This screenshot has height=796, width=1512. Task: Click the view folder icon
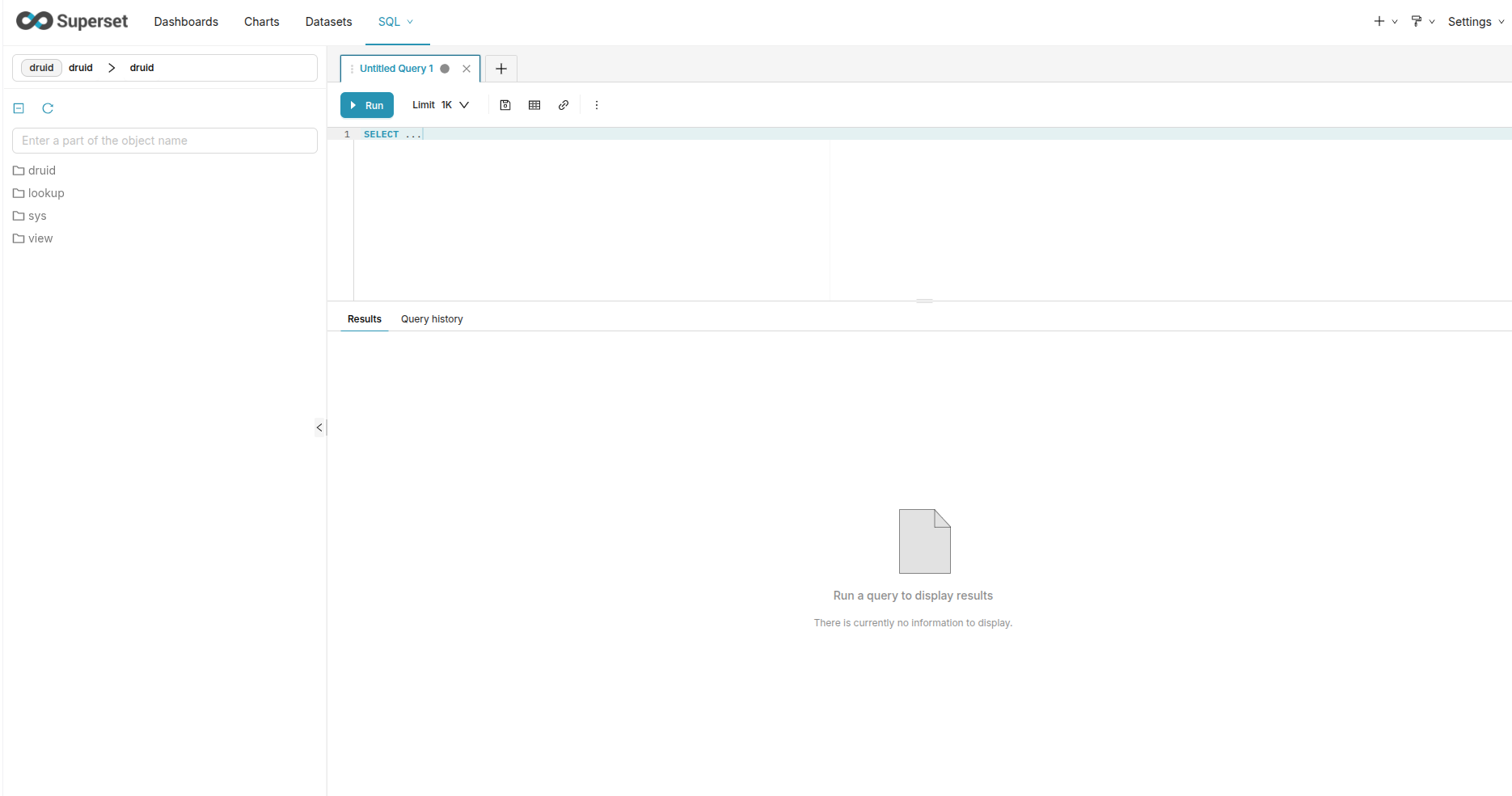click(x=19, y=238)
